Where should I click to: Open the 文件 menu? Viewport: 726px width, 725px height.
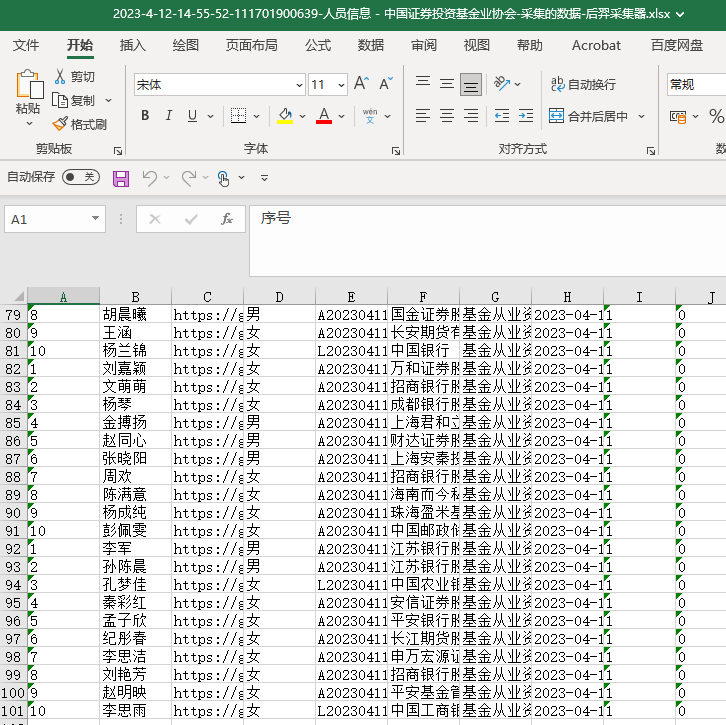pyautogui.click(x=26, y=45)
